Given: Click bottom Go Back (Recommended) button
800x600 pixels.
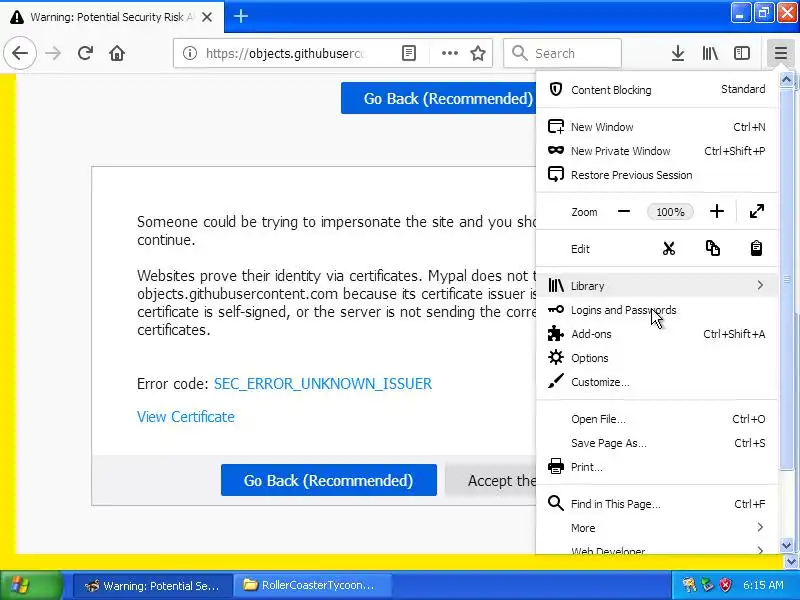Looking at the screenshot, I should [329, 480].
